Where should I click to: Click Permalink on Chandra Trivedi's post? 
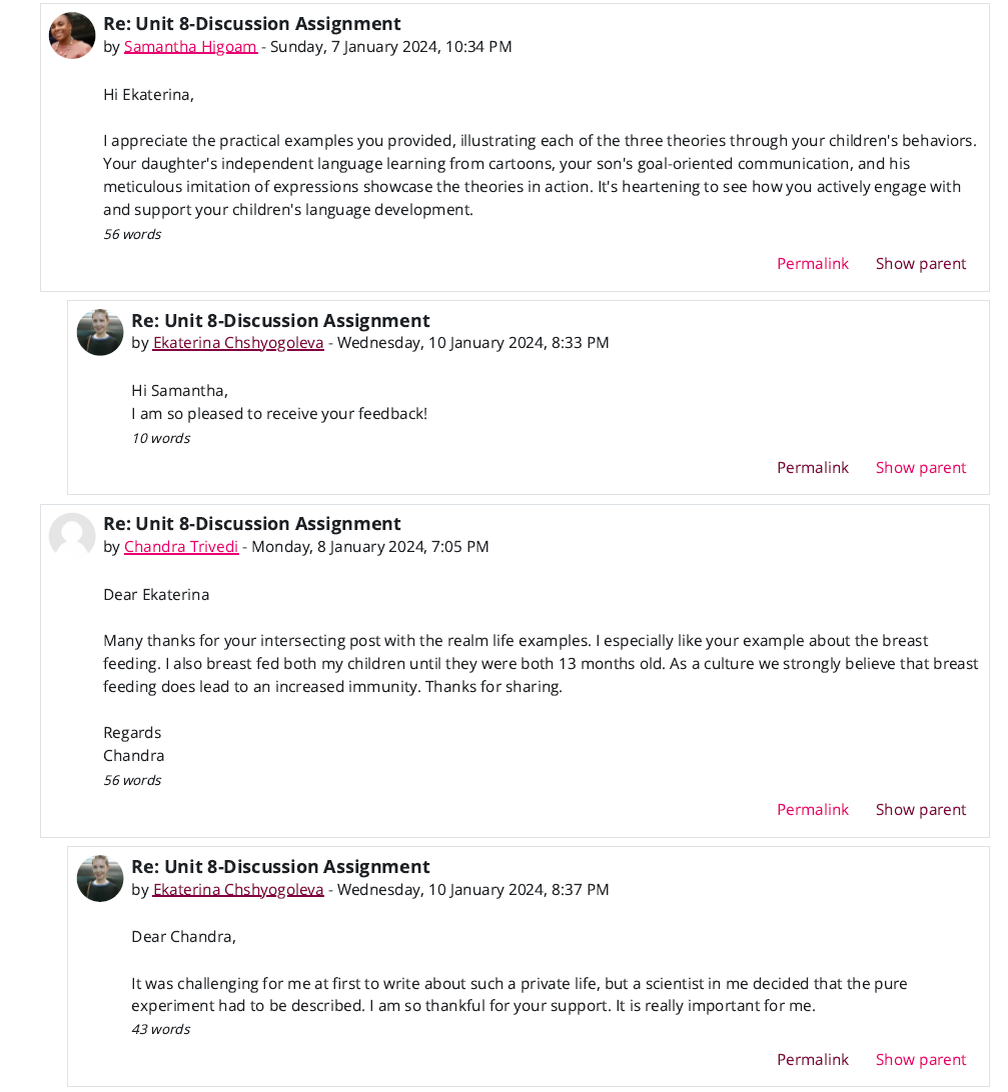pyautogui.click(x=812, y=810)
